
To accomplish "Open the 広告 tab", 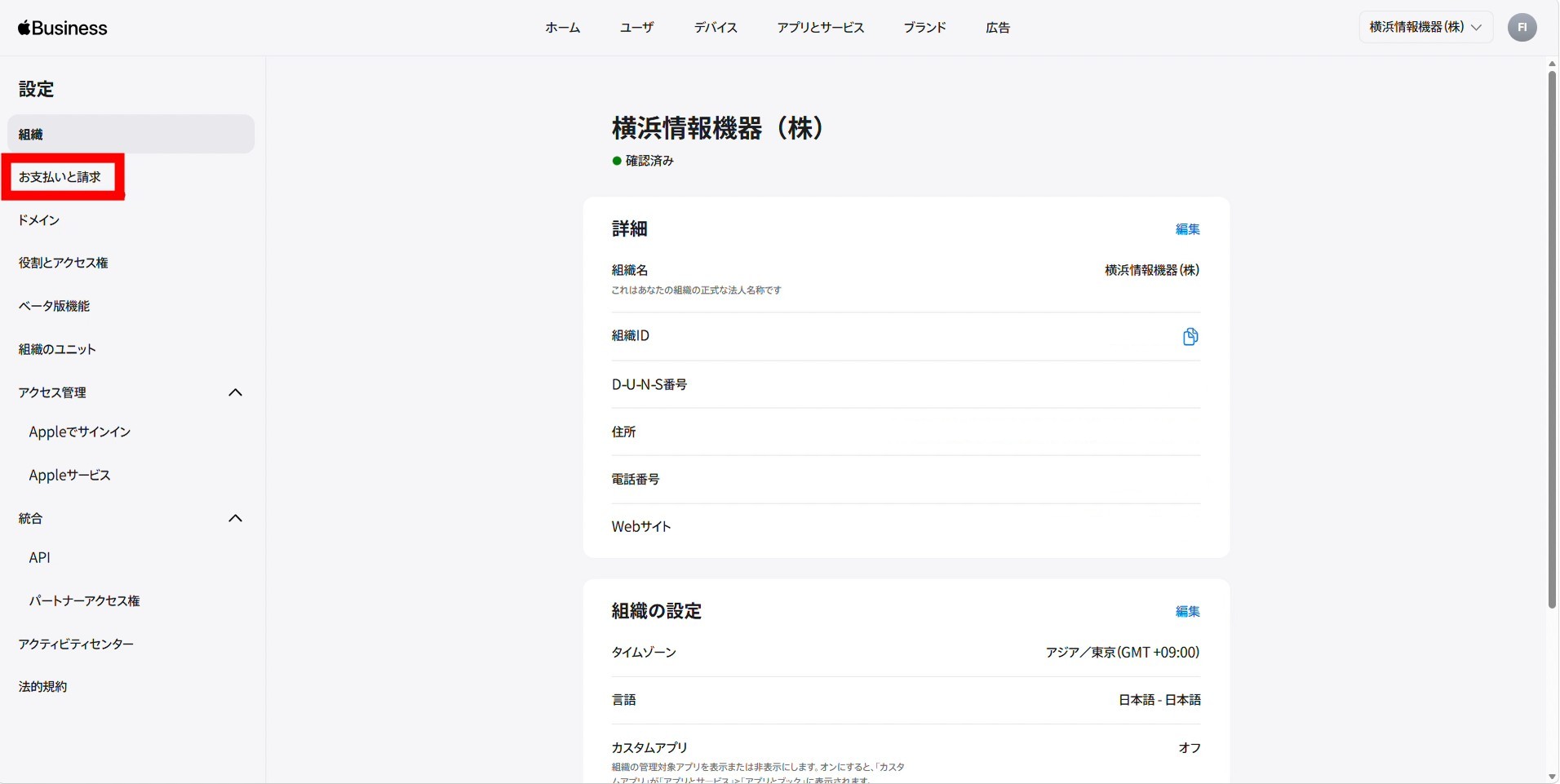I will pyautogui.click(x=998, y=28).
